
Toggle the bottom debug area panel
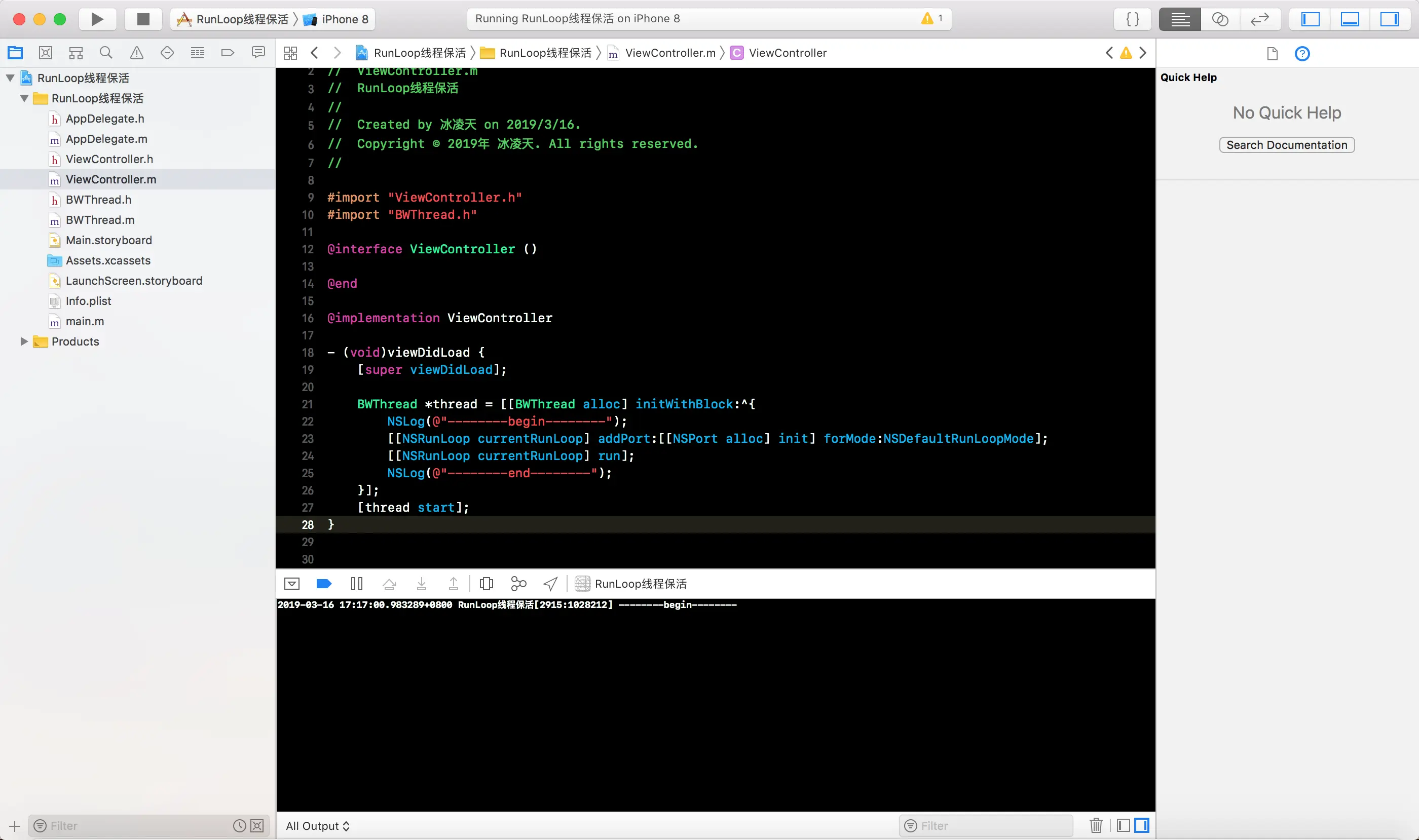tap(1350, 19)
